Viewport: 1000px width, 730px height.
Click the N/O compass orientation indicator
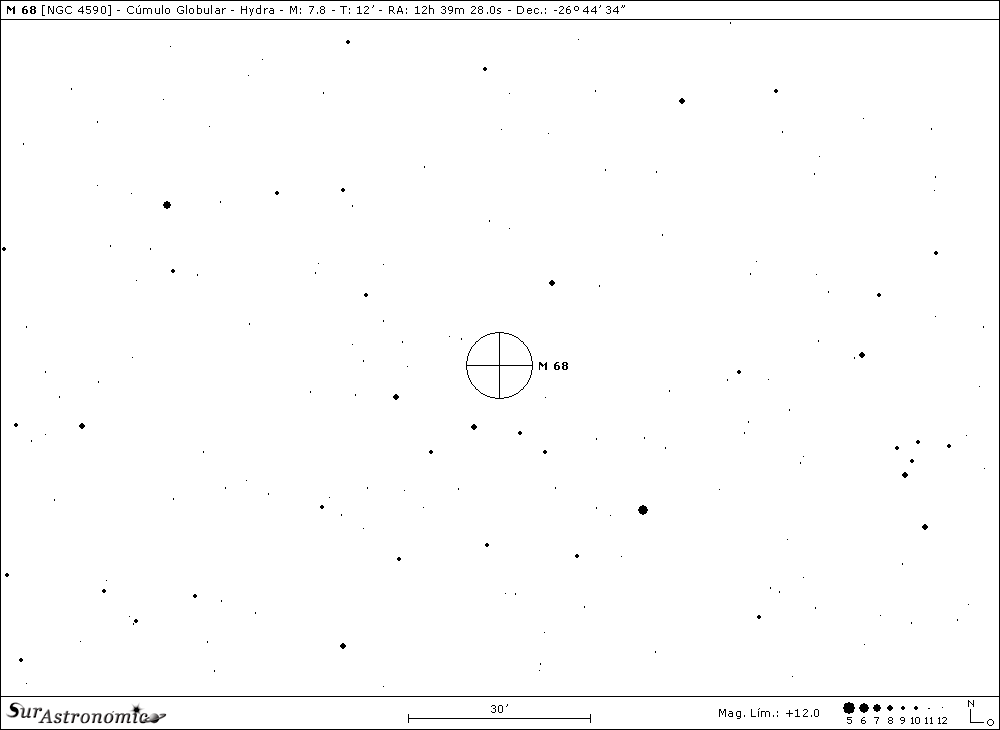coord(977,712)
